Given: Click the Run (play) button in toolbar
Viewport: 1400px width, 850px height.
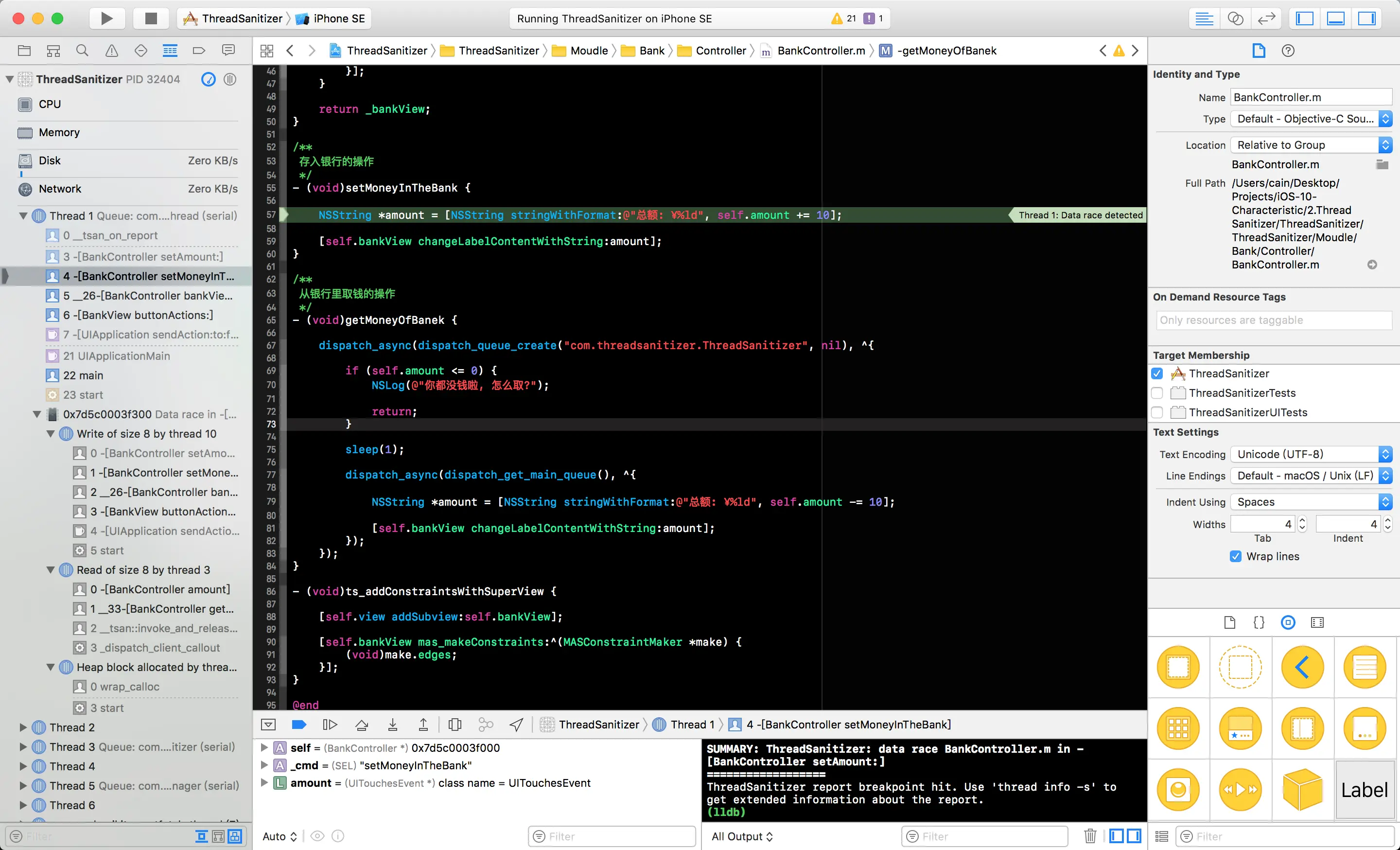Looking at the screenshot, I should pos(107,19).
